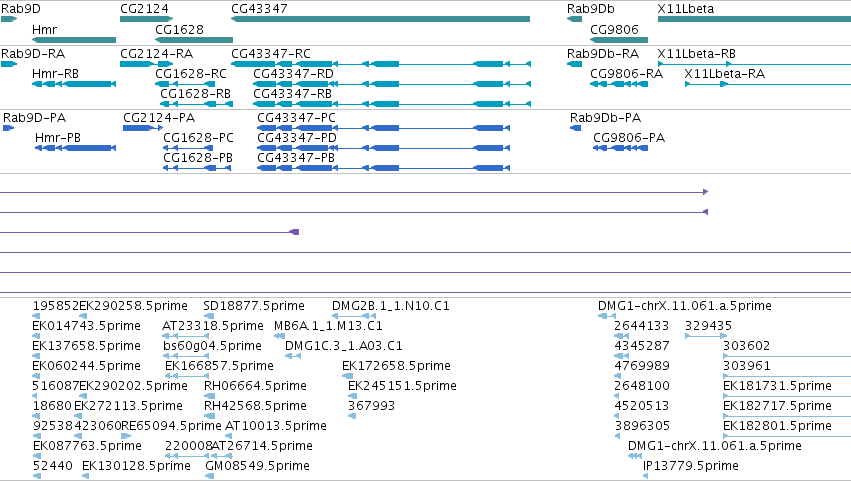
Task: Open the CG43347-RC transcript label
Action: pos(271,54)
